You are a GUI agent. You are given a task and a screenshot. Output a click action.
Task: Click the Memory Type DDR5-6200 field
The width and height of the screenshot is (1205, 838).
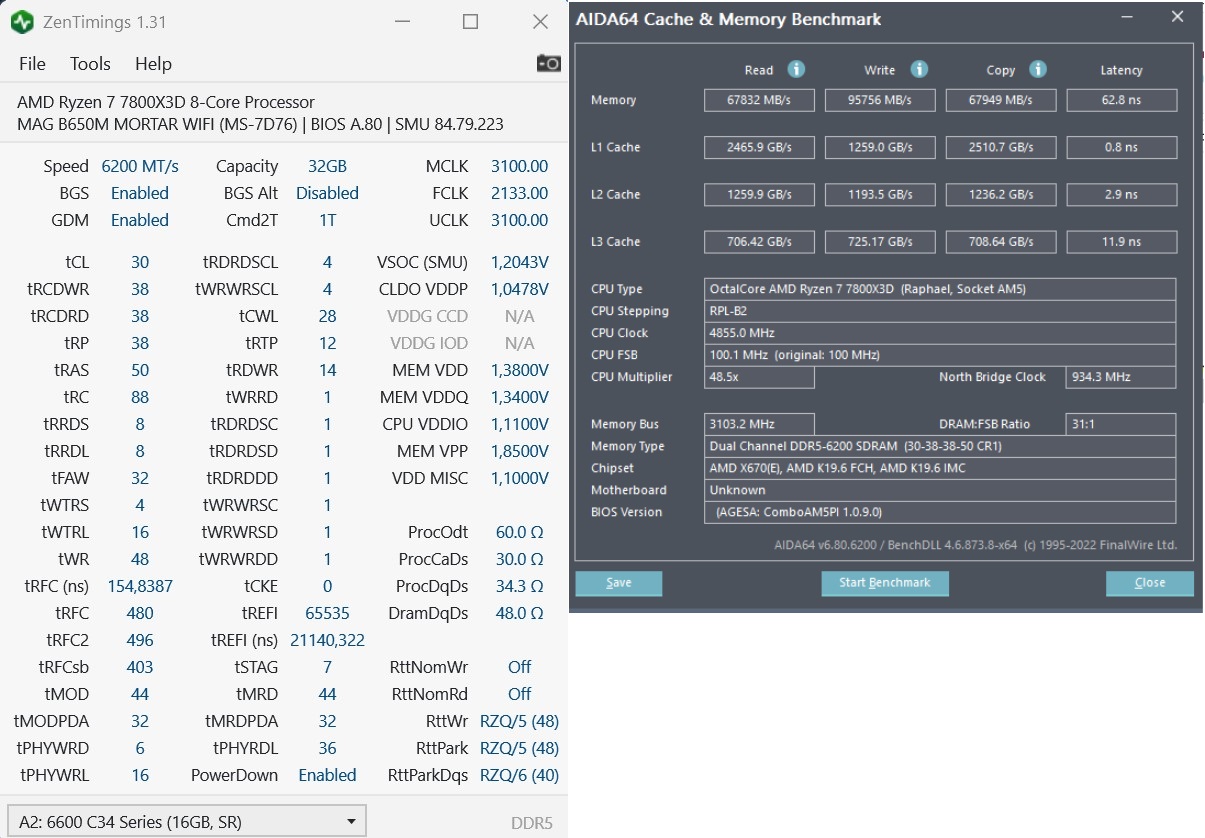940,446
